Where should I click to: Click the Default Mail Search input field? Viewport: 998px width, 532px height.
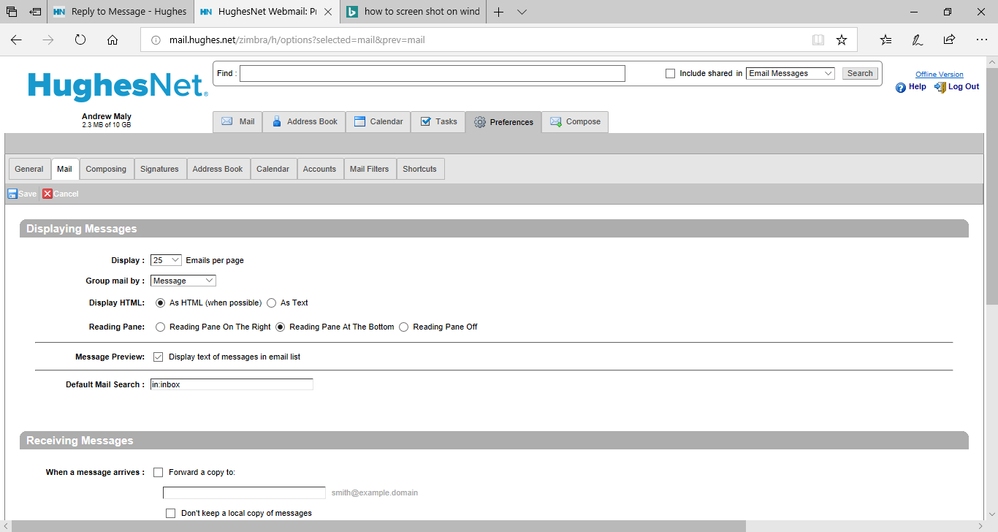[231, 384]
